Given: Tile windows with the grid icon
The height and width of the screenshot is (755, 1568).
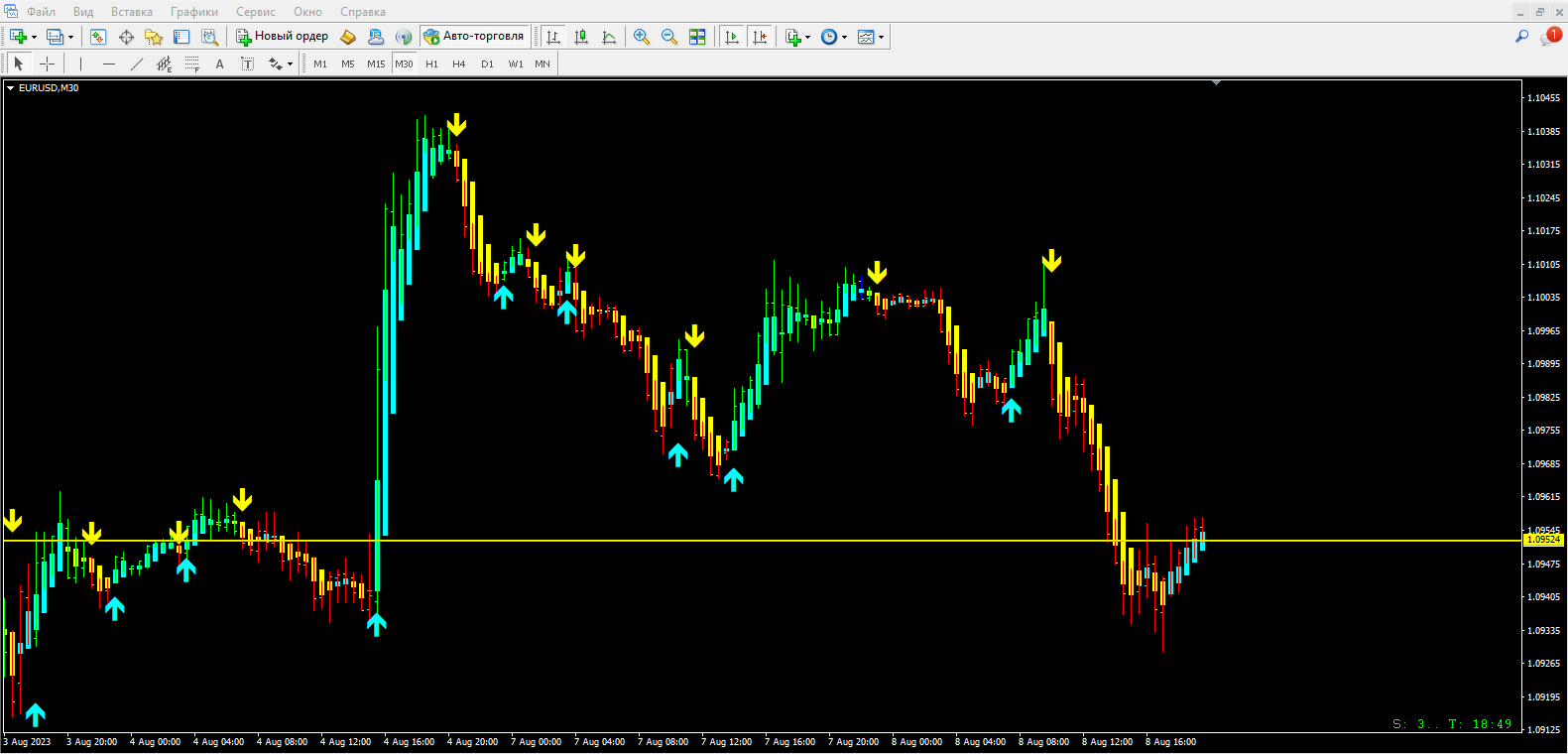Looking at the screenshot, I should (697, 37).
